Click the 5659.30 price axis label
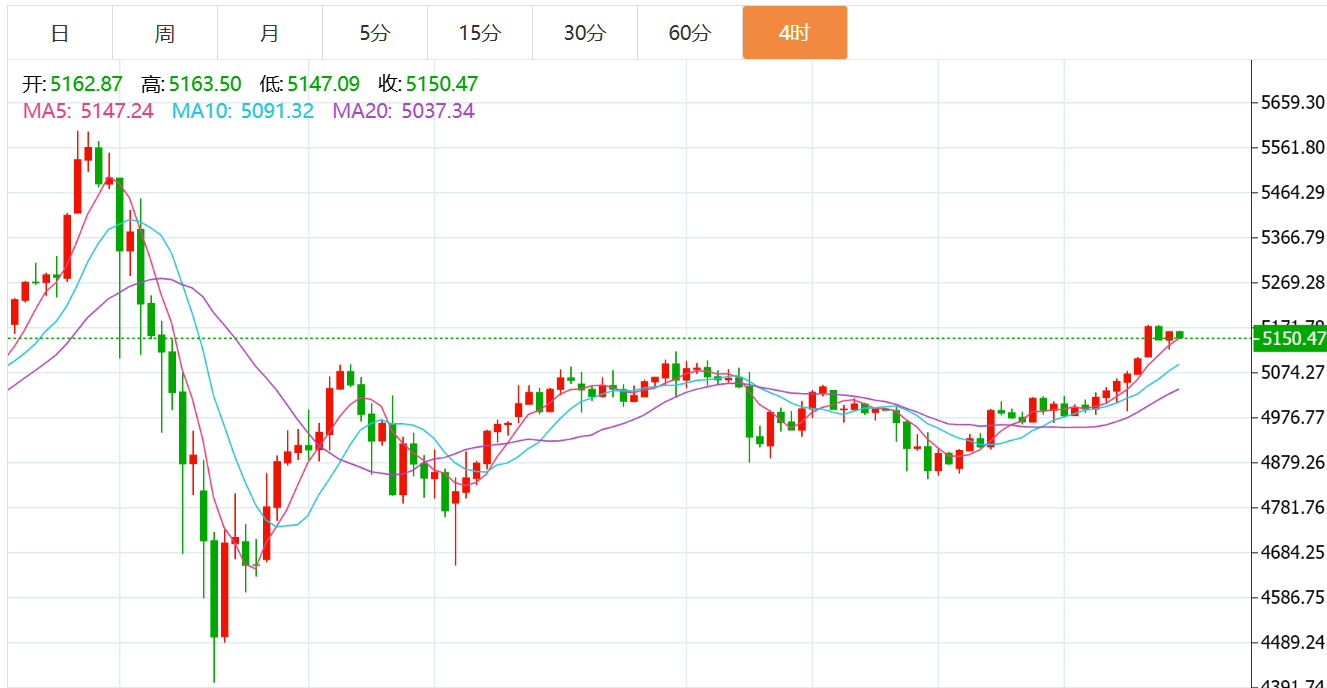This screenshot has height=688, width=1327. (x=1293, y=102)
